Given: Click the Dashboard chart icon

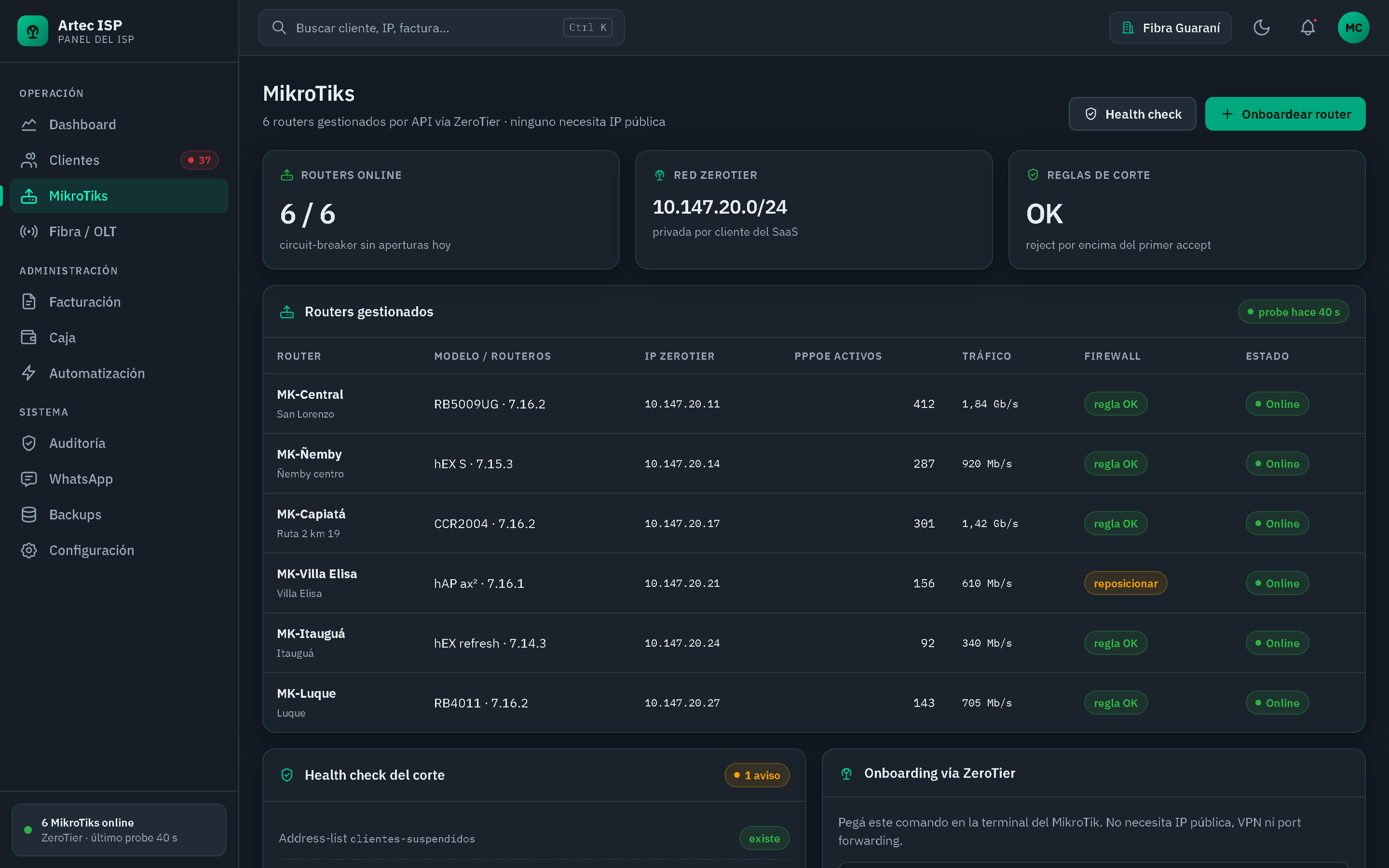Looking at the screenshot, I should [x=29, y=124].
